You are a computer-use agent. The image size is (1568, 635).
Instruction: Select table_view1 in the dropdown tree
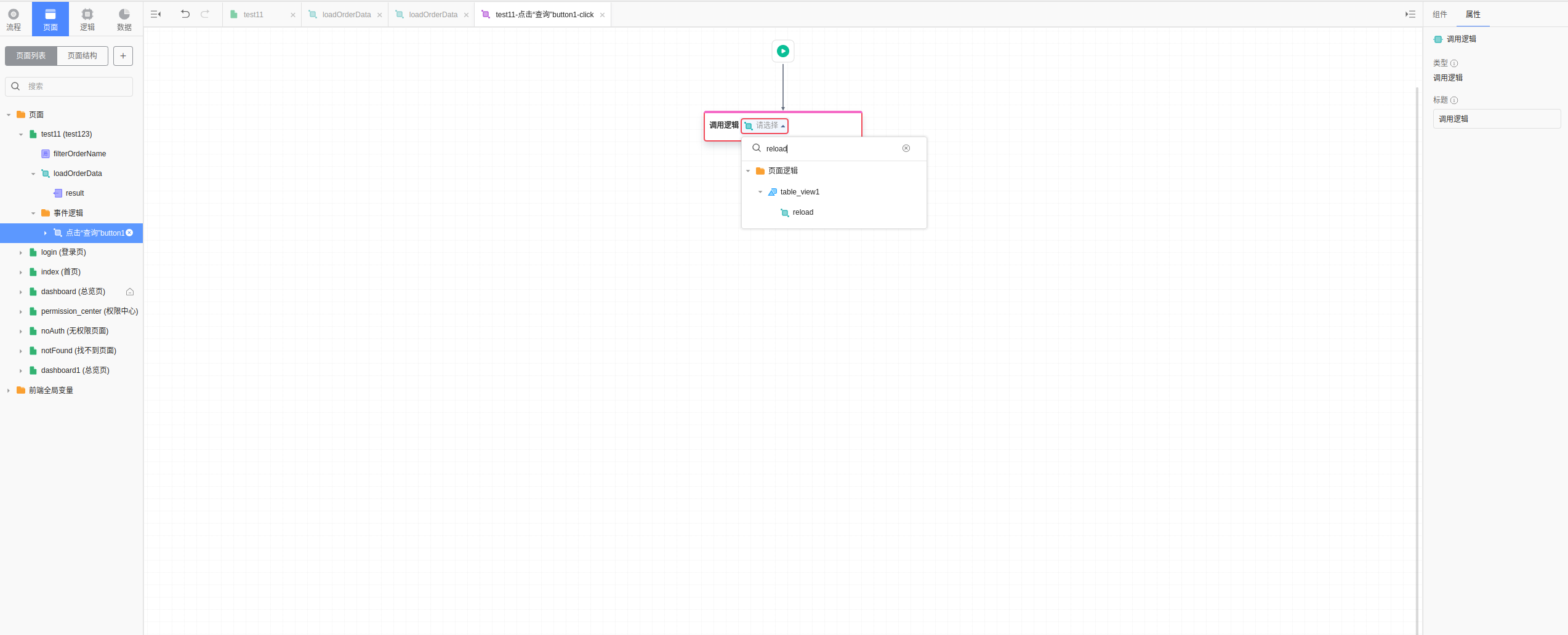(800, 192)
